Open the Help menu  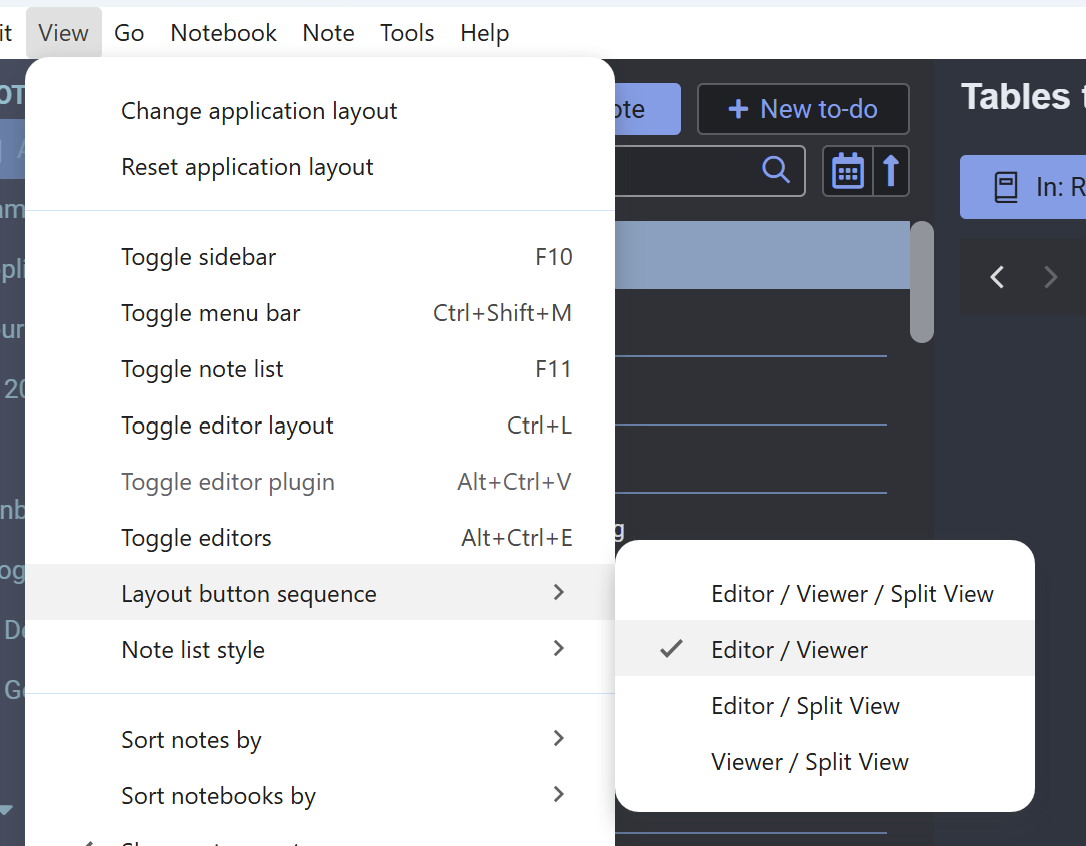click(x=484, y=32)
